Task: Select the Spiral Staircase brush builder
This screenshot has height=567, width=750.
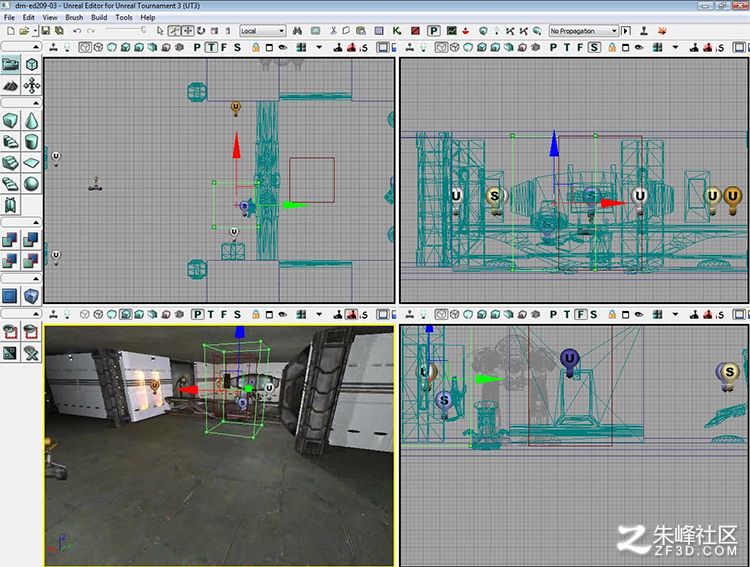Action: (11, 184)
